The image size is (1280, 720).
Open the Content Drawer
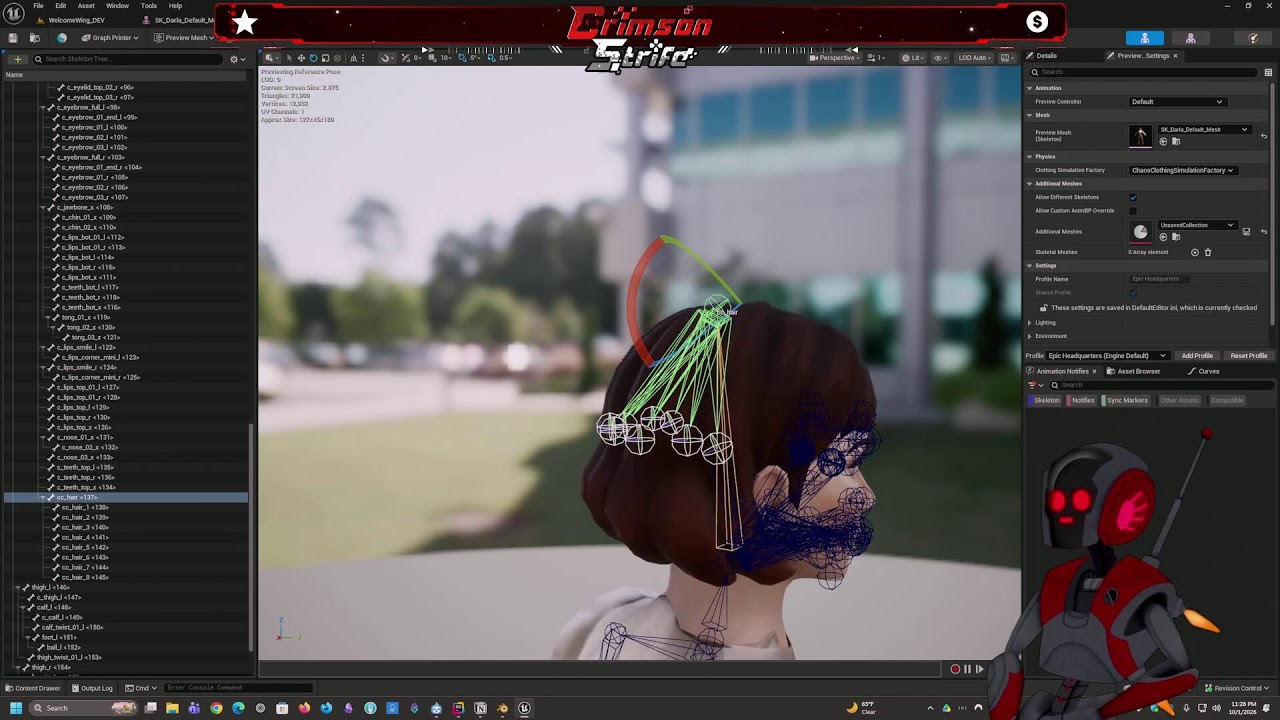(x=33, y=688)
